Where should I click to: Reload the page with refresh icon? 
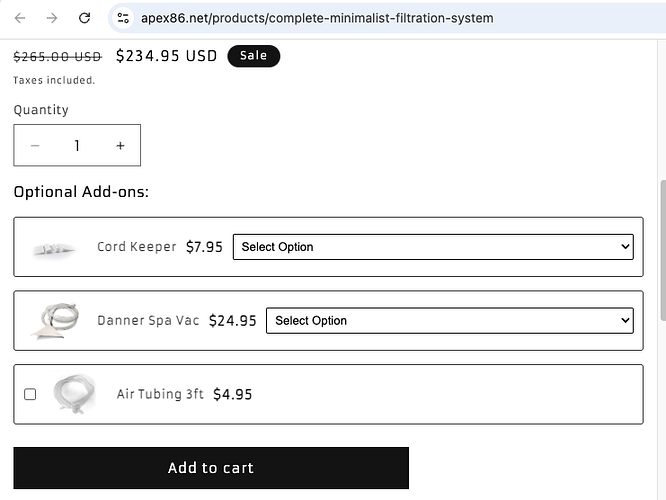click(x=85, y=18)
